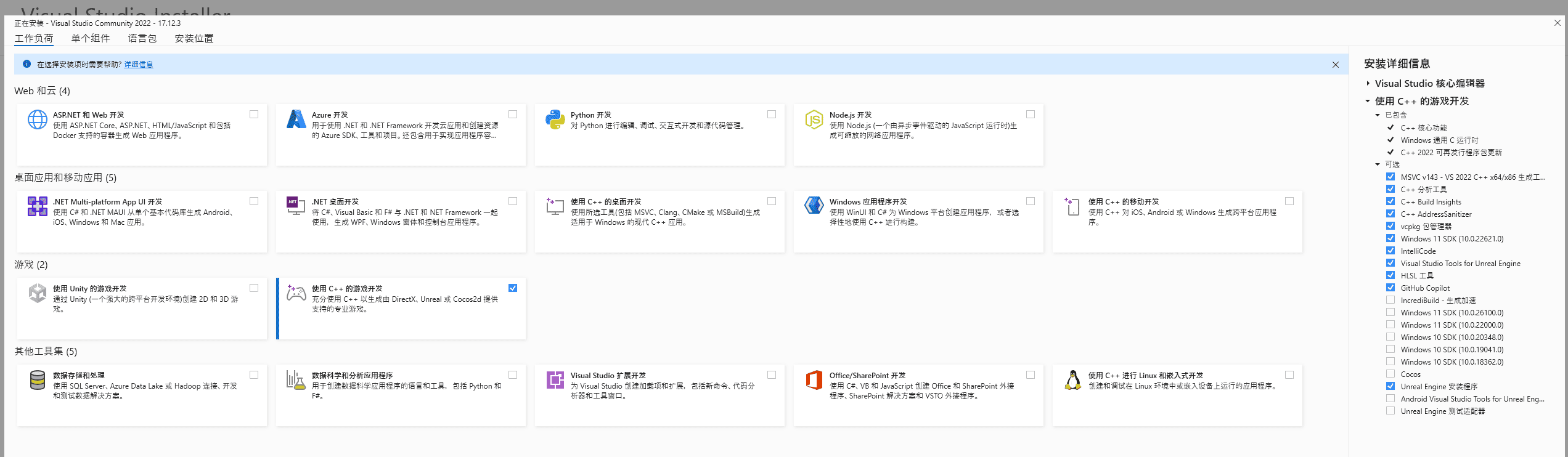Select the Visual Studio extension development card
Viewport: 1568px width, 457px height.
coord(659,395)
